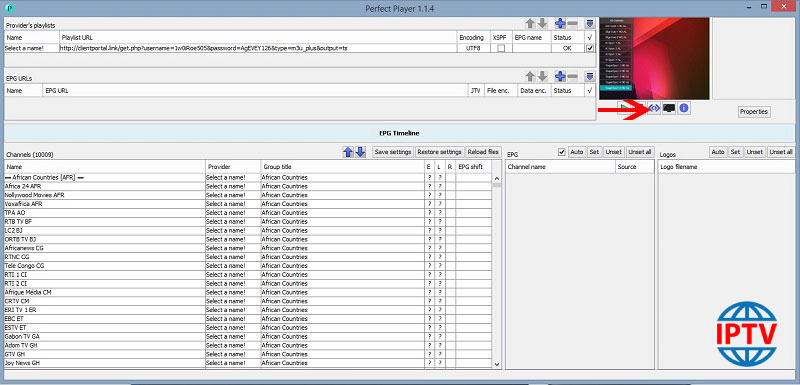Start playback with the green play button
This screenshot has height=385, width=800.
pyautogui.click(x=624, y=108)
